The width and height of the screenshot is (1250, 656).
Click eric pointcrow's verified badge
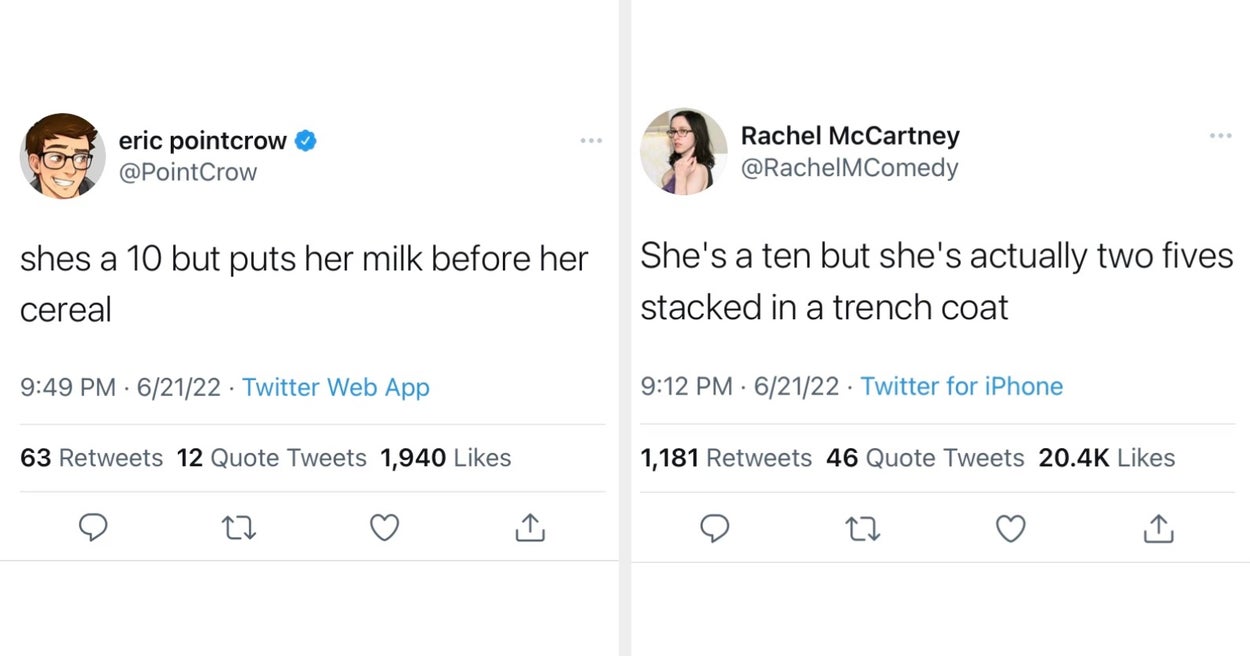(x=305, y=141)
